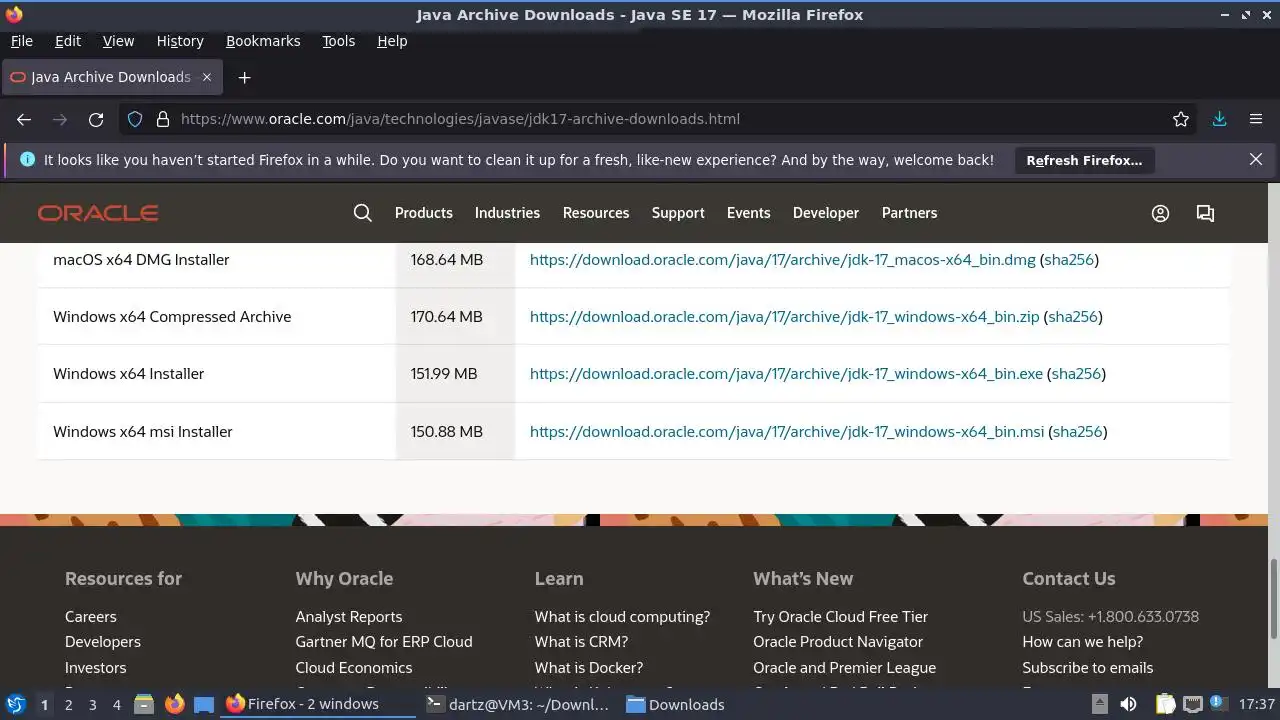1280x720 pixels.
Task: Open the Edit menu
Action: pos(68,41)
